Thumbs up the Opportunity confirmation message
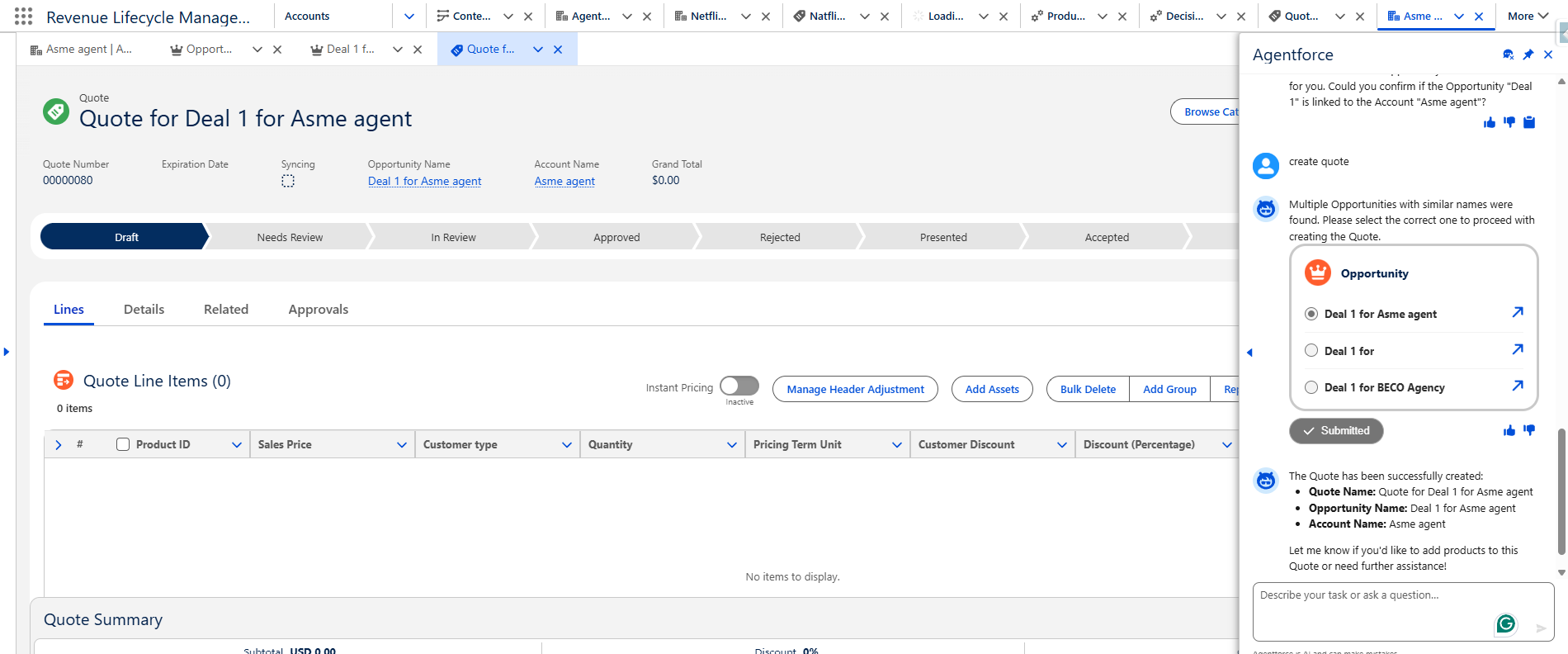This screenshot has width=1568, height=654. 1490,122
